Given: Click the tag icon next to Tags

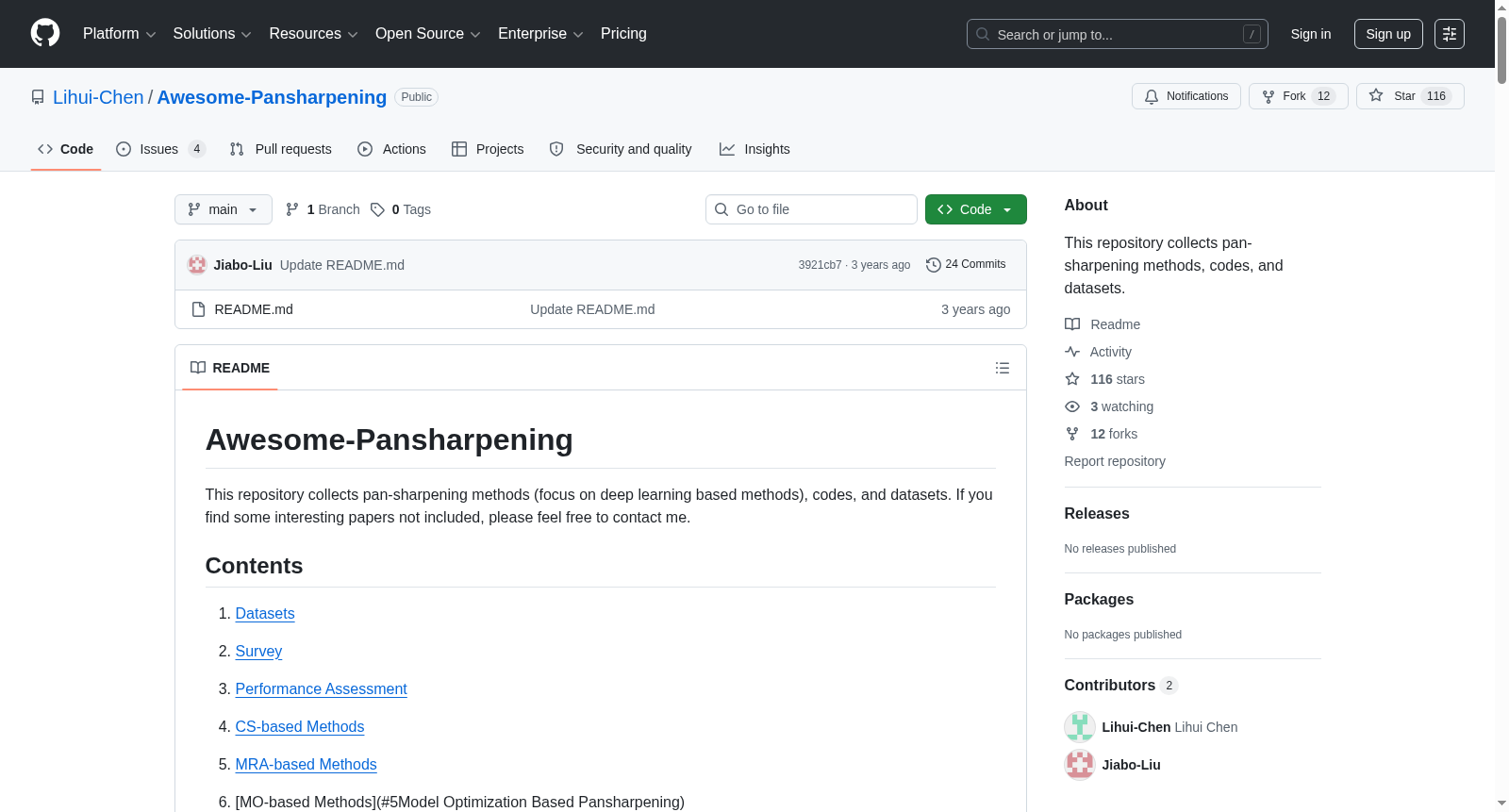Looking at the screenshot, I should [377, 209].
